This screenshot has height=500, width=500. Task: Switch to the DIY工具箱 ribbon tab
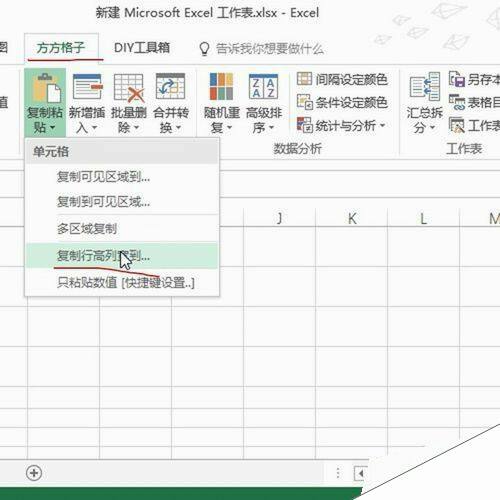142,48
